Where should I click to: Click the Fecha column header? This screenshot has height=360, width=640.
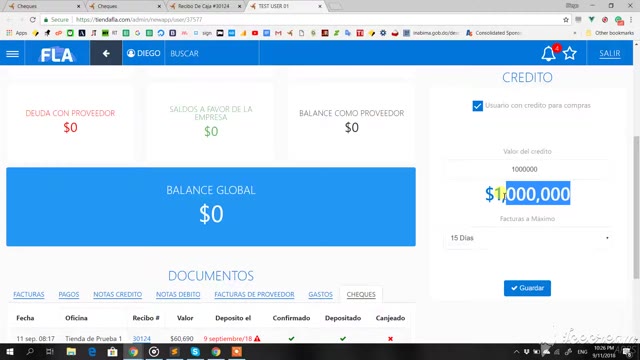(25, 318)
